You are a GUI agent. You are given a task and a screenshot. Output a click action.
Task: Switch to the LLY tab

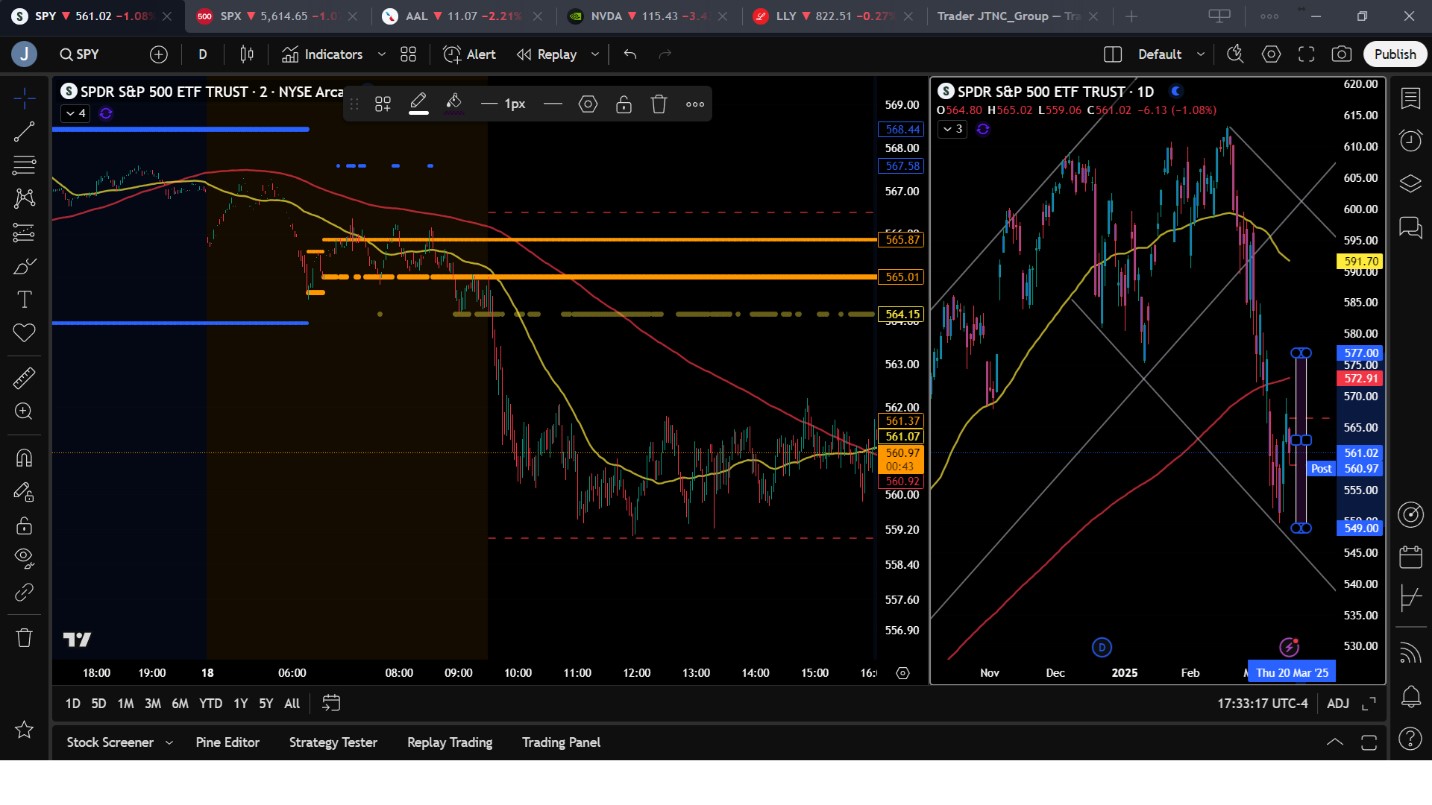pyautogui.click(x=832, y=16)
